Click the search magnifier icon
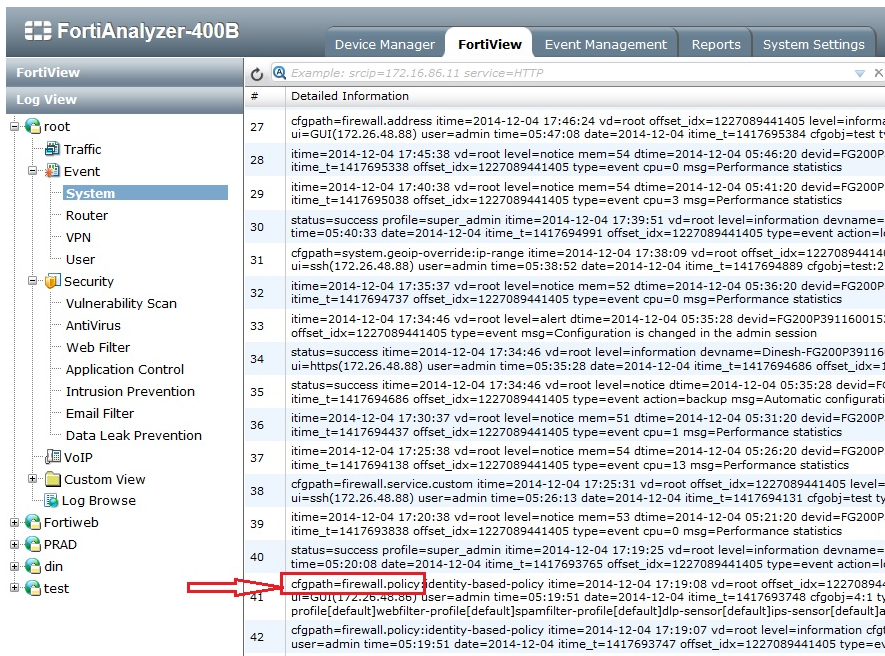The height and width of the screenshot is (656, 885). (279, 73)
